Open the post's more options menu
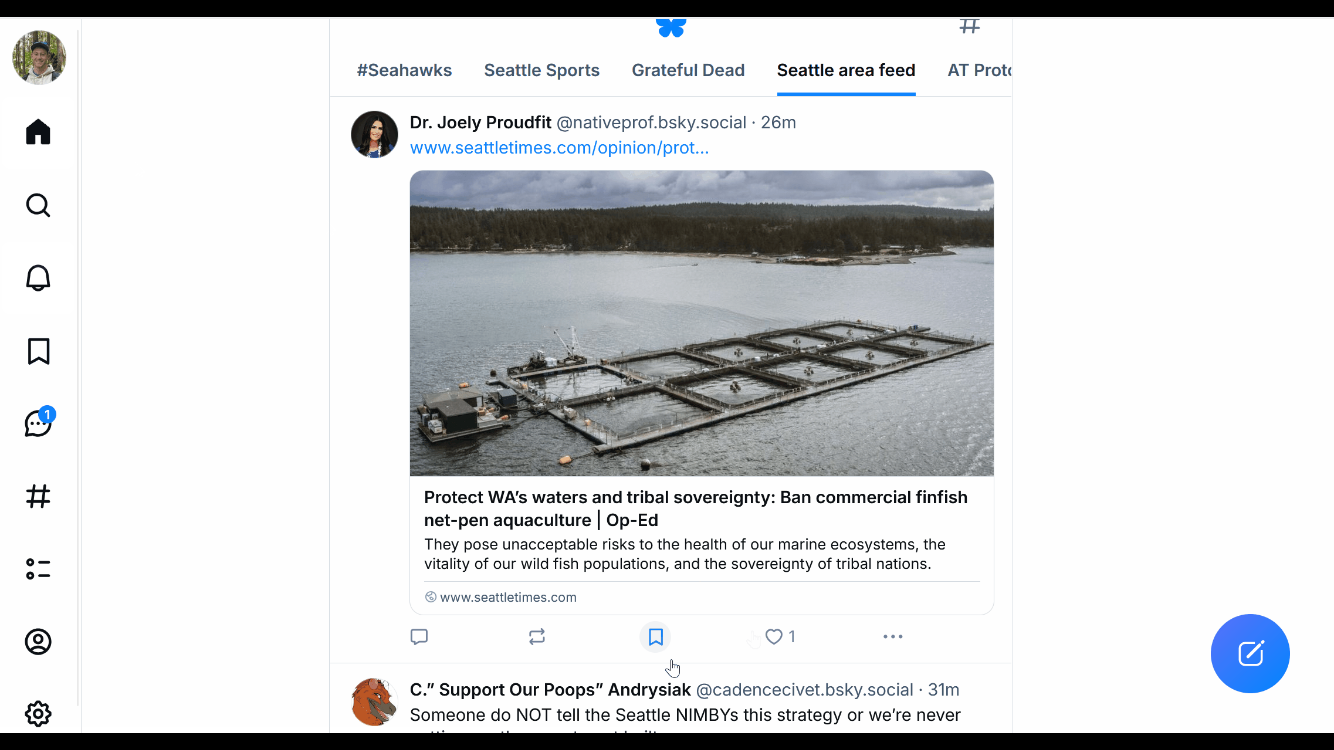The width and height of the screenshot is (1334, 750). [x=893, y=636]
